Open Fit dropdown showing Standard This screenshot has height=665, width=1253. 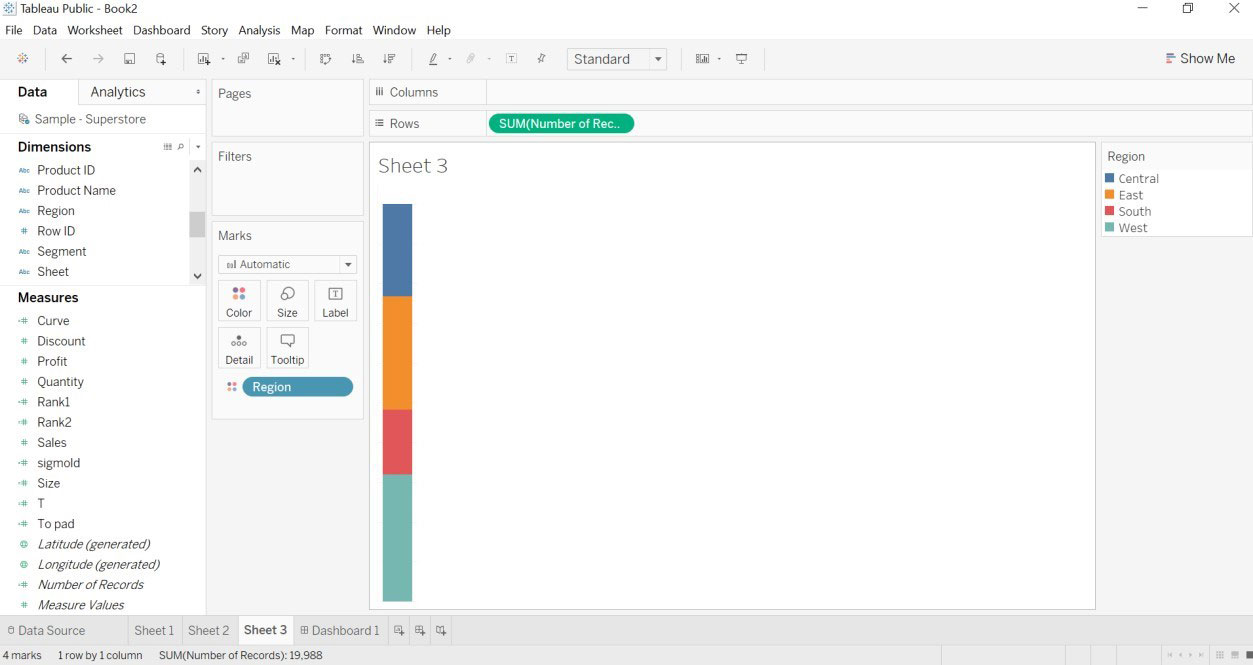coord(617,59)
